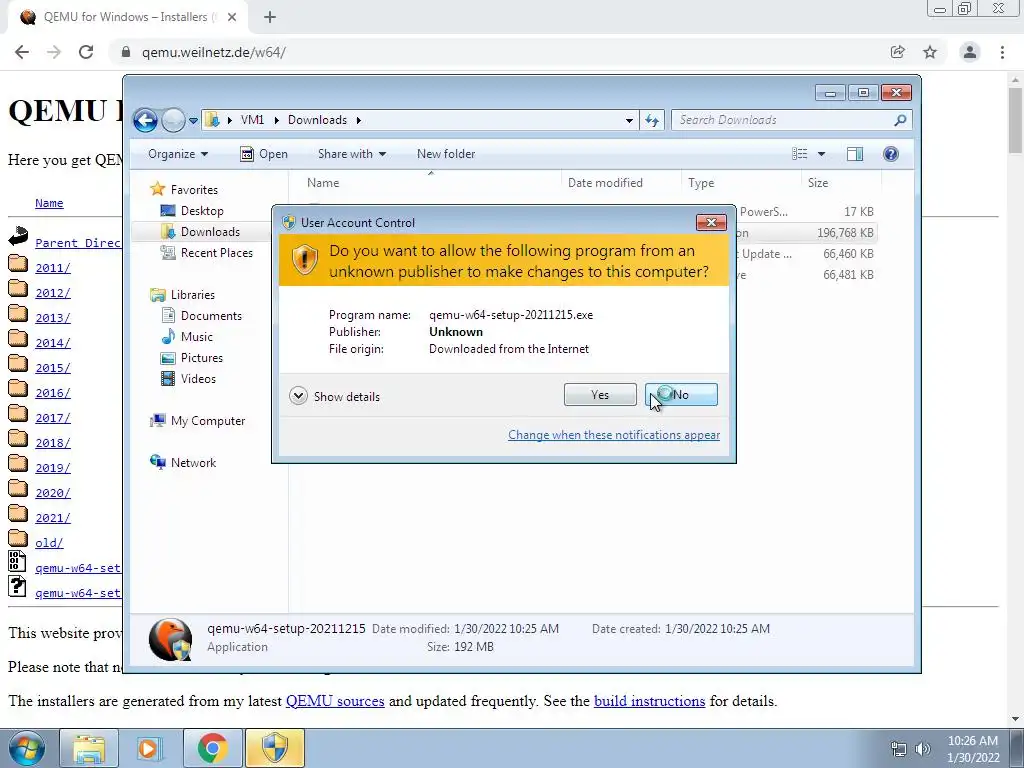Click the taskbar clock
This screenshot has width=1024, height=768.
coord(973,749)
